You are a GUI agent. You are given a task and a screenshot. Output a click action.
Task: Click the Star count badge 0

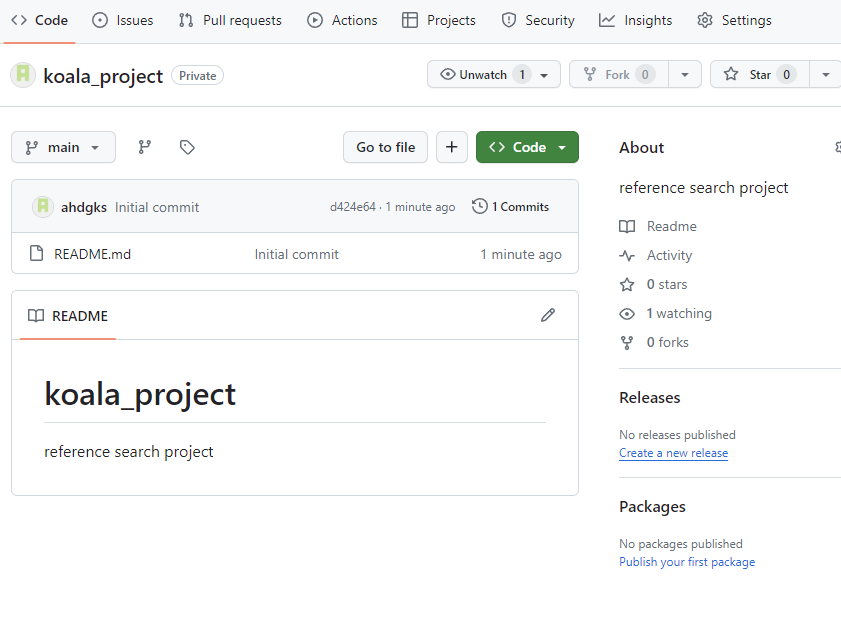click(786, 75)
